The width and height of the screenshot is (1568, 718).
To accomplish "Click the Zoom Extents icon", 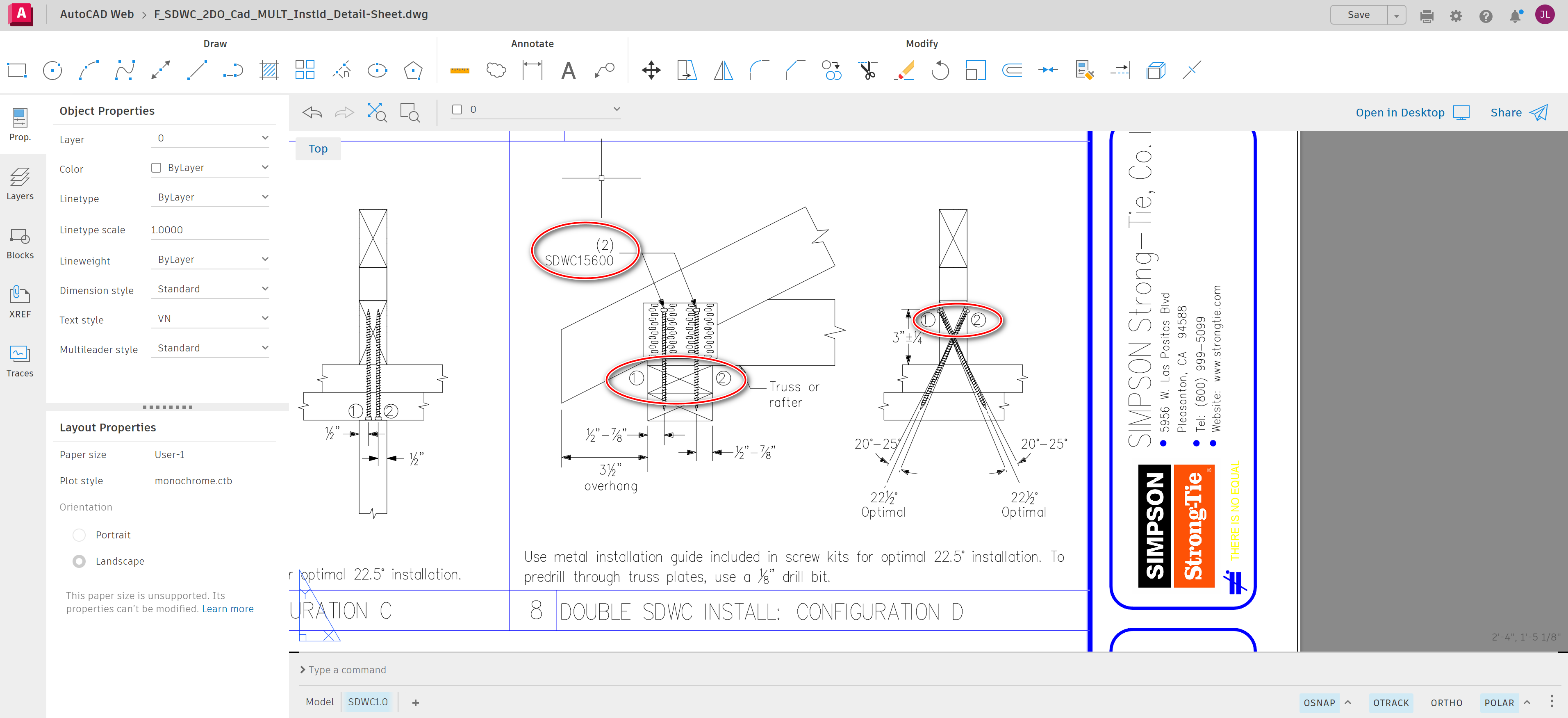I will tap(377, 112).
